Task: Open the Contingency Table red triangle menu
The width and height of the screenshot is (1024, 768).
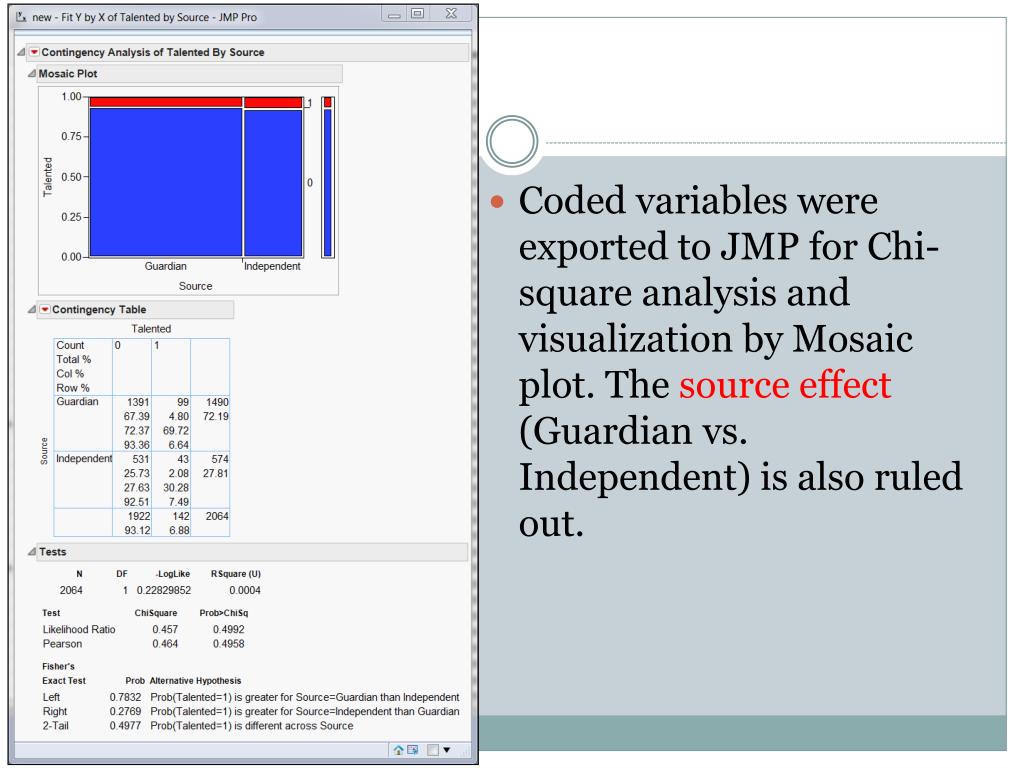Action: (x=44, y=310)
